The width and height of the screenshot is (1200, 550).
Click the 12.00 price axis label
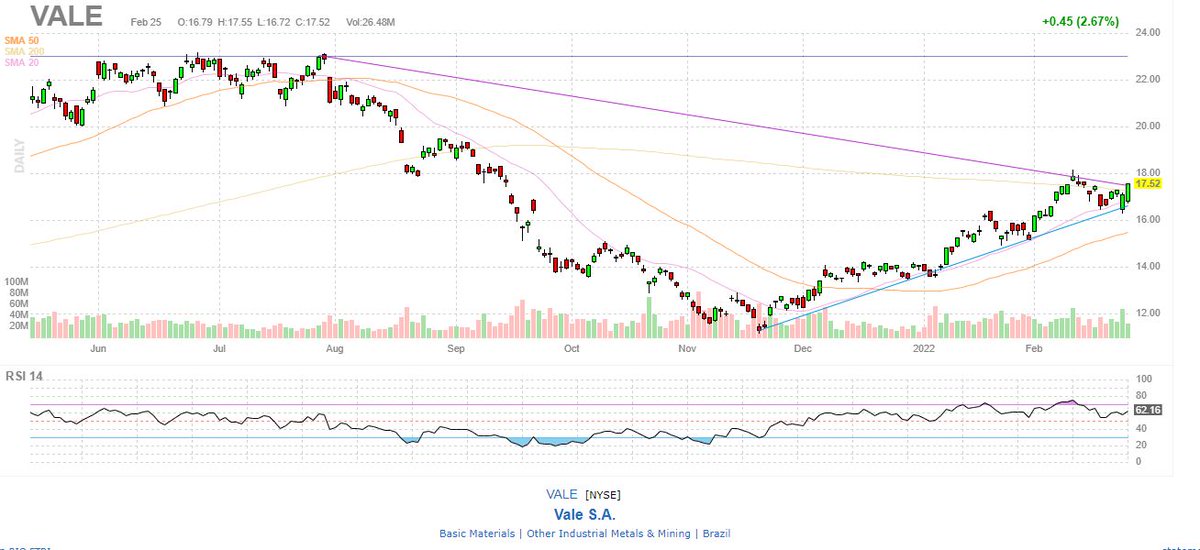(x=1149, y=313)
